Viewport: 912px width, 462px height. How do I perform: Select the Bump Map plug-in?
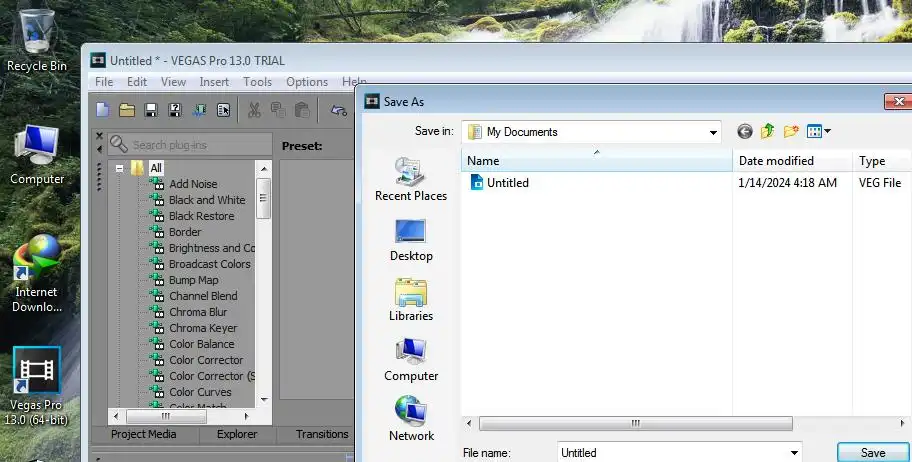pos(194,280)
